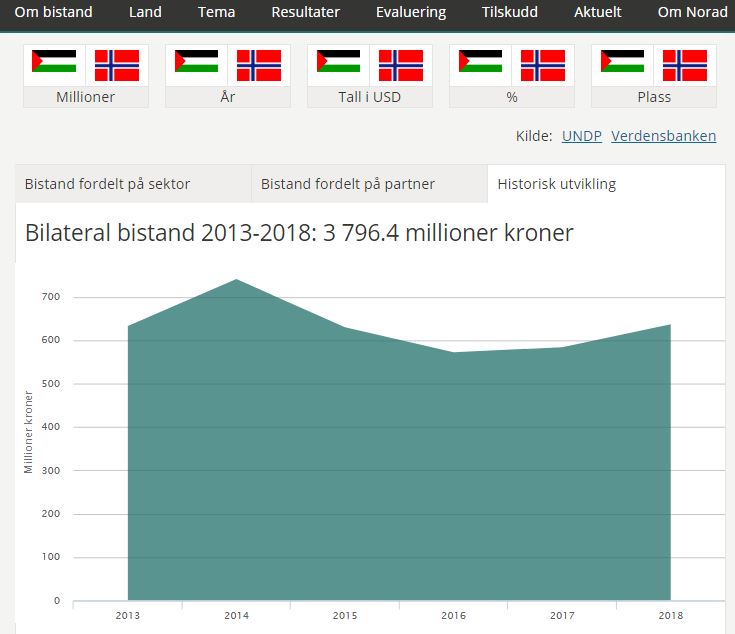Screen dimensions: 735x634
Task: Open Resultater in the navigation bar
Action: click(305, 13)
